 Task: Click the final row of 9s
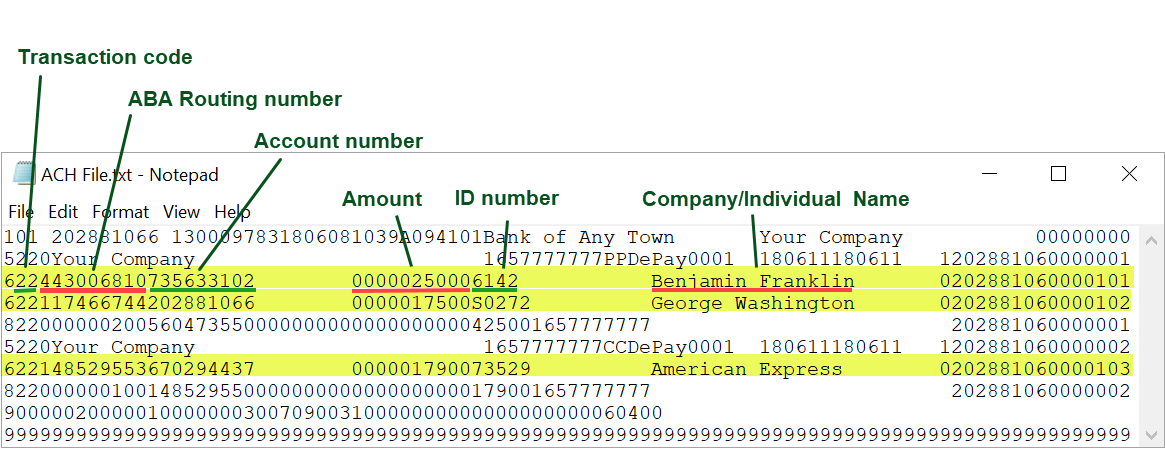coord(568,435)
